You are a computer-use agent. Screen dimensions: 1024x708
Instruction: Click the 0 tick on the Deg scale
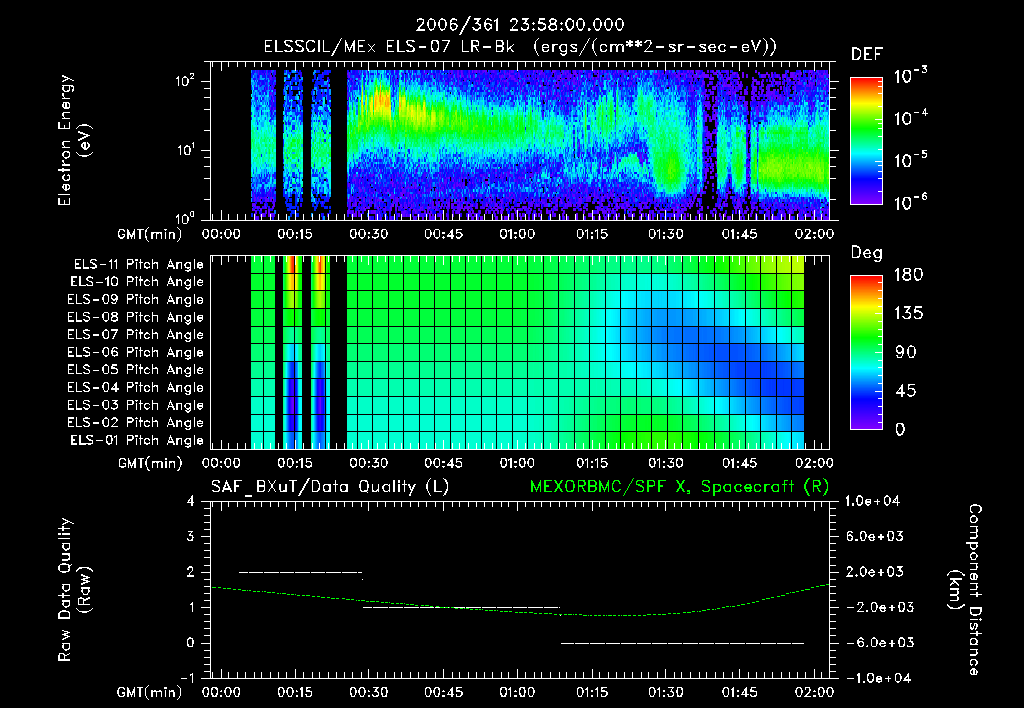(x=900, y=429)
